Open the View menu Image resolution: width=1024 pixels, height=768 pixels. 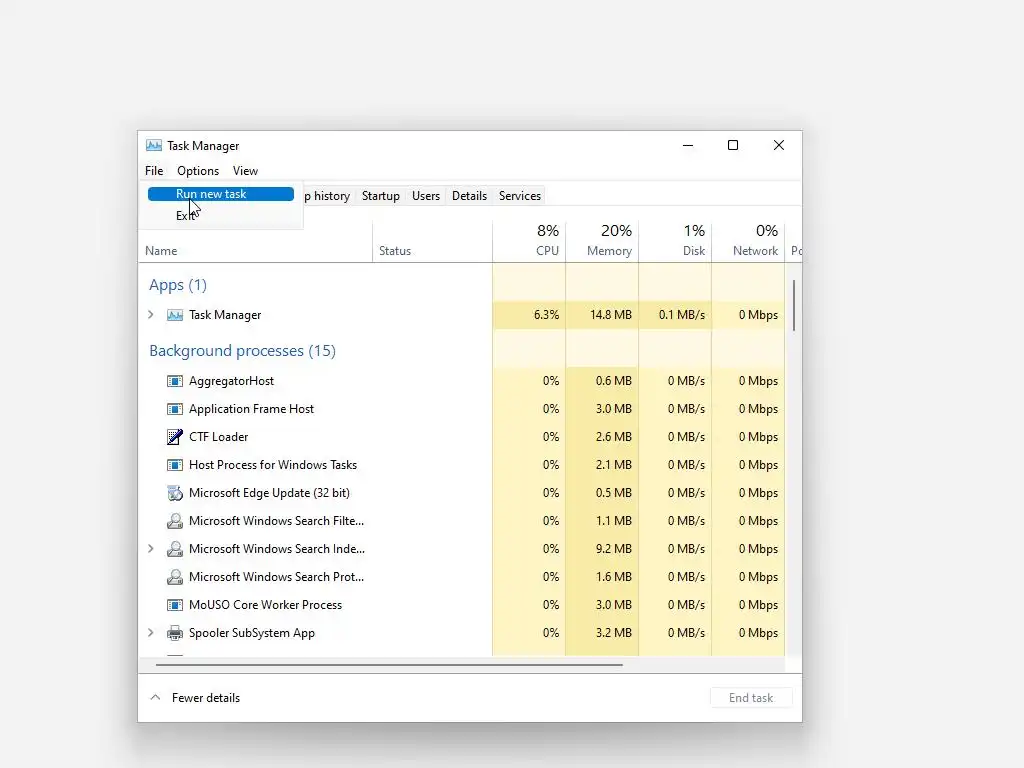(x=246, y=170)
